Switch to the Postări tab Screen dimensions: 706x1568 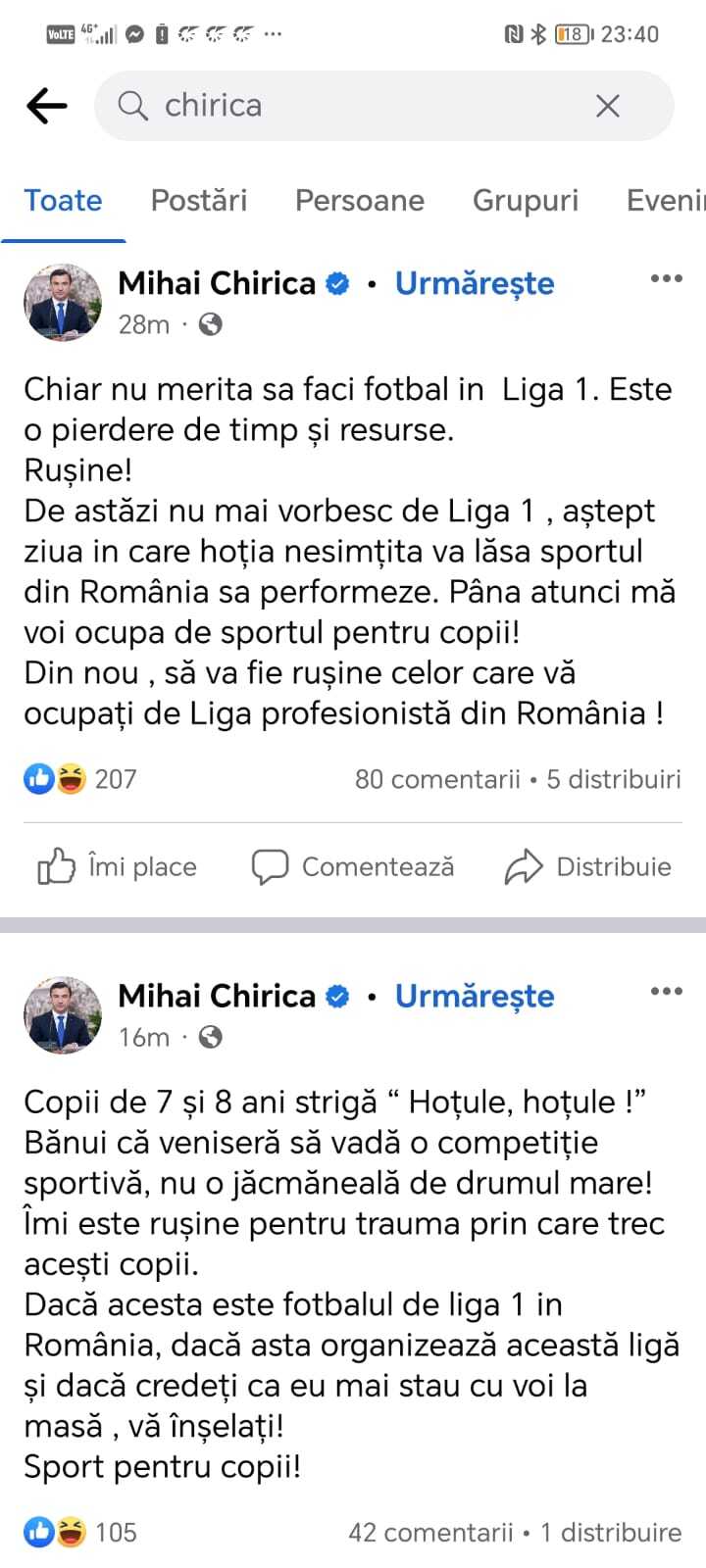pyautogui.click(x=198, y=201)
